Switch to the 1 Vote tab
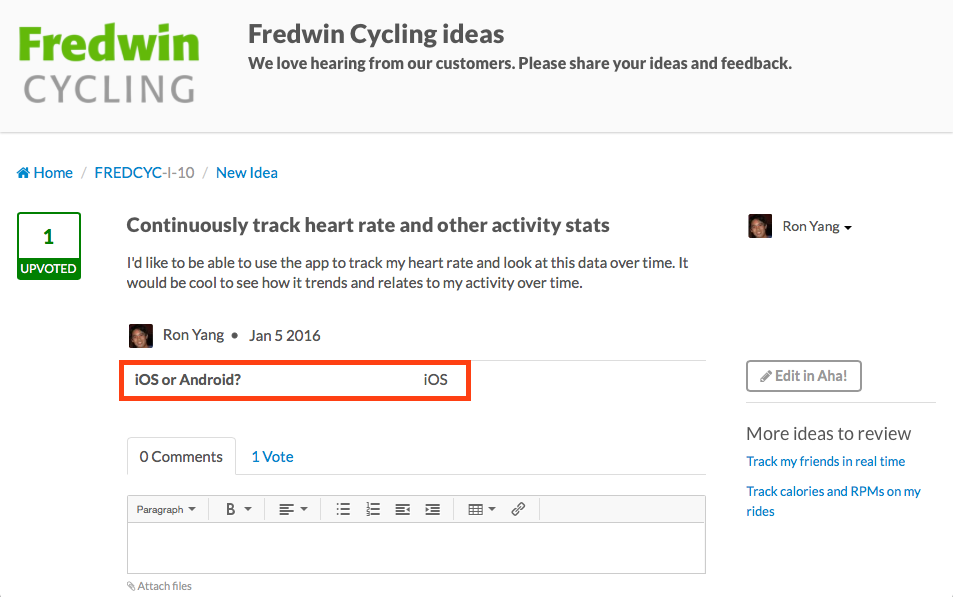Viewport: 953px width, 597px height. pyautogui.click(x=271, y=456)
